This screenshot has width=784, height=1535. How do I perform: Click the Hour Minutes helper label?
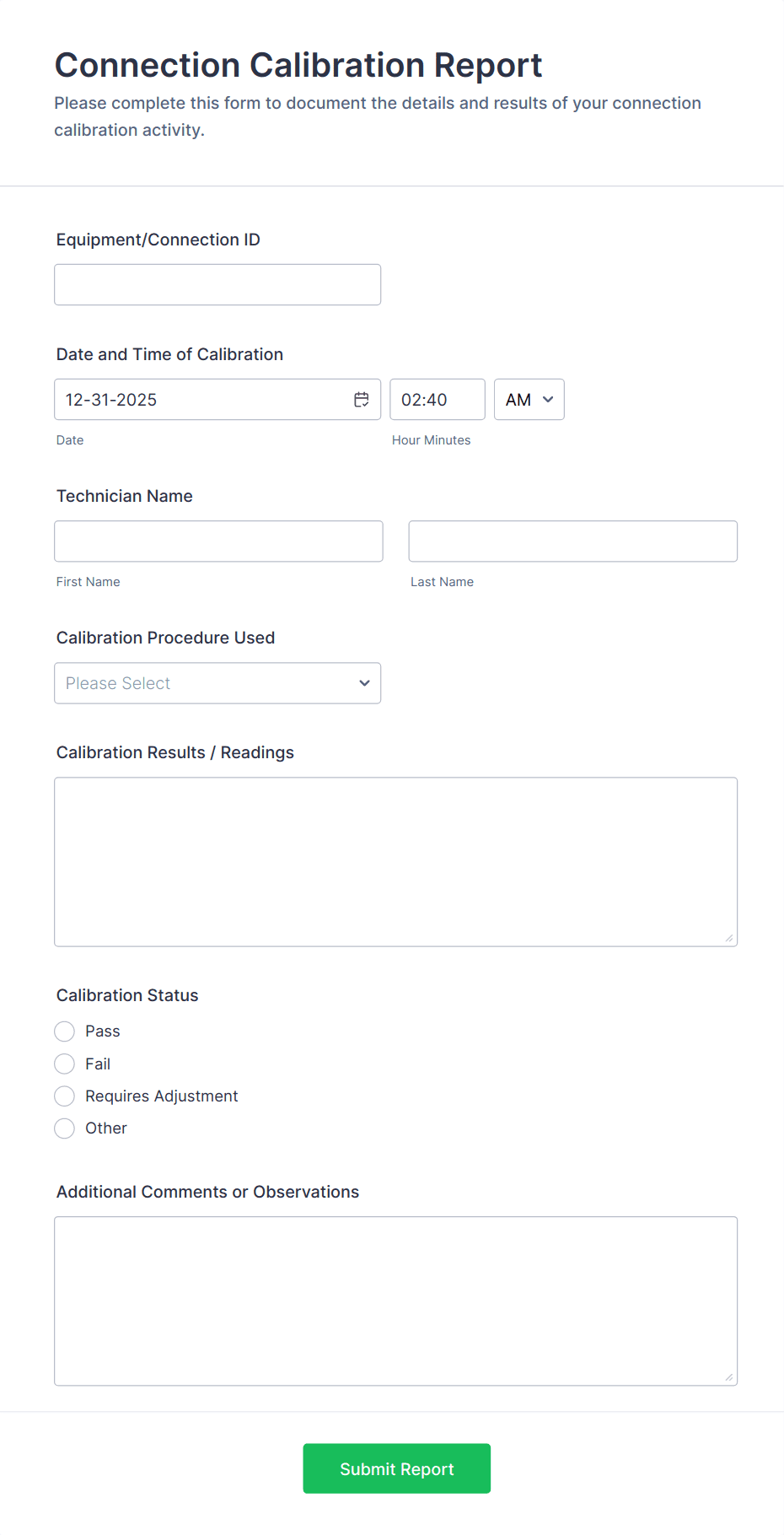tap(432, 439)
